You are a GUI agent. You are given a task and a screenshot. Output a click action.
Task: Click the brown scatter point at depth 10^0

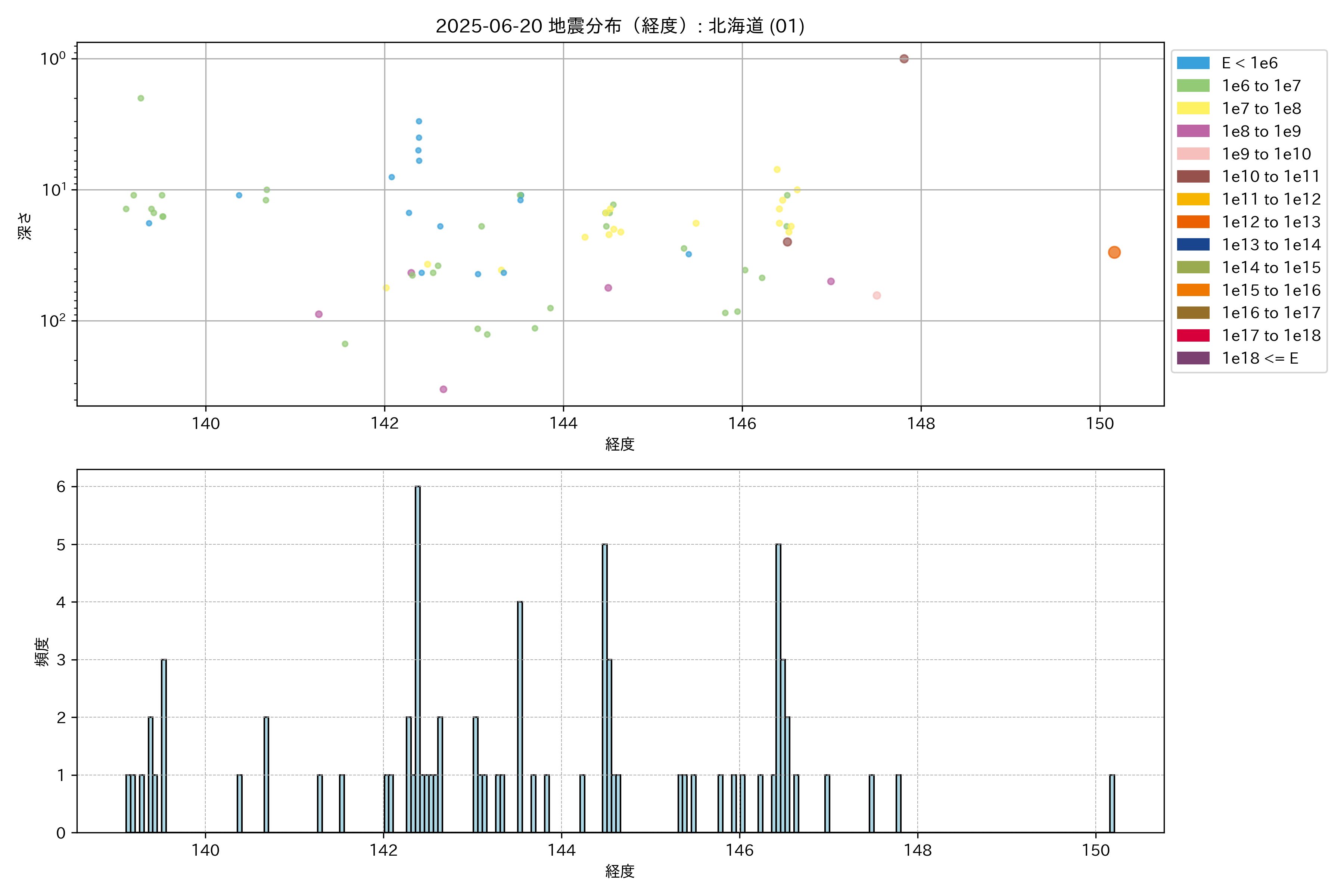903,59
